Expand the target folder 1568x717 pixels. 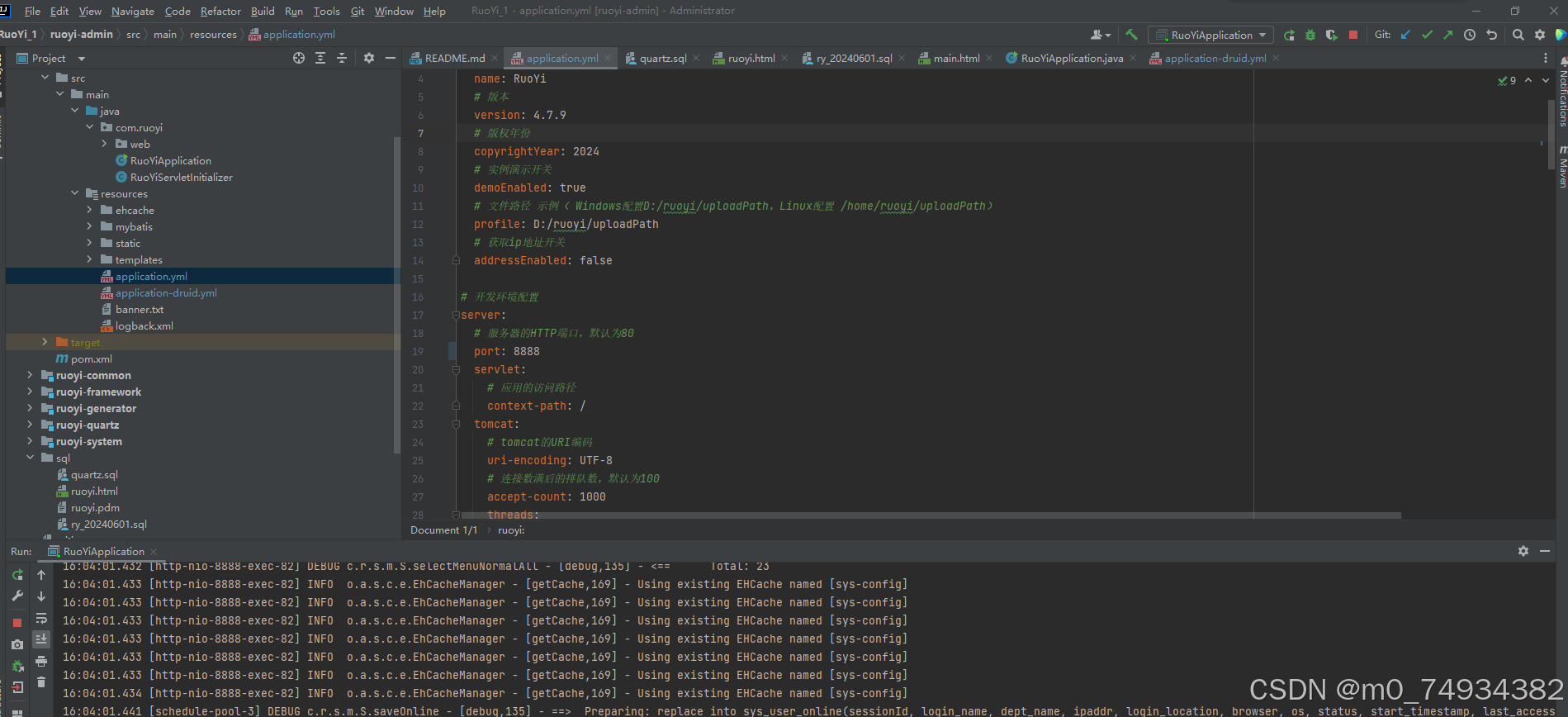click(45, 342)
